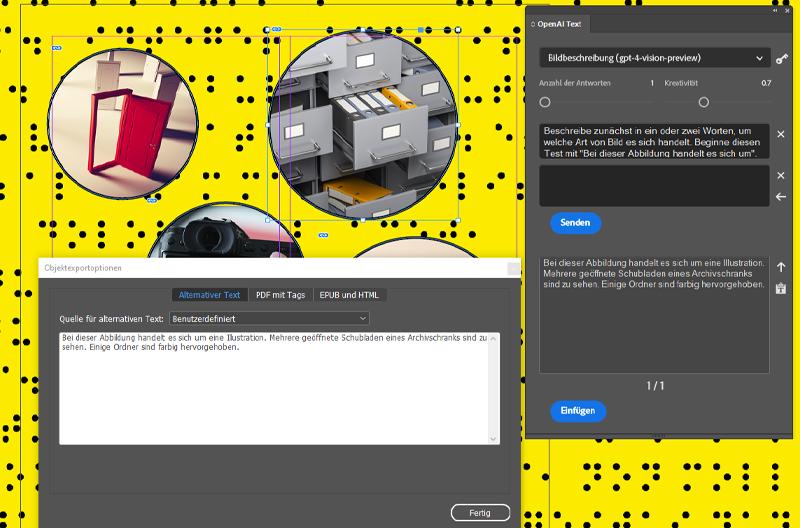Click the up arrow icon beside response text

781,267
